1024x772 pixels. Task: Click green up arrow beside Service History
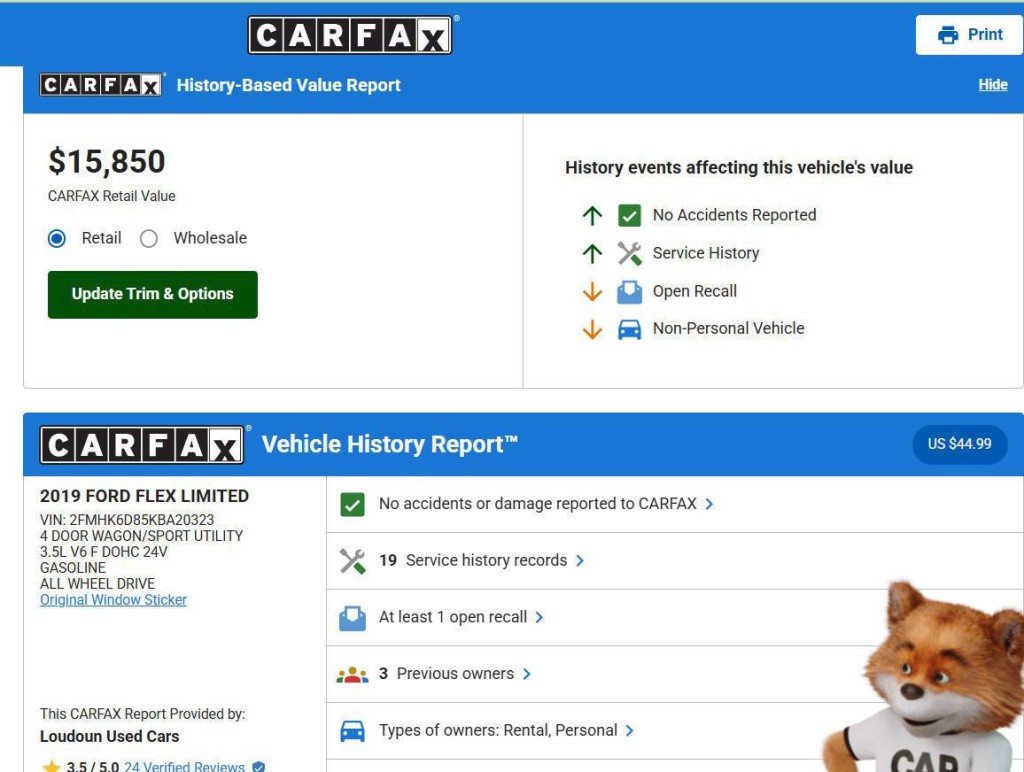point(592,253)
